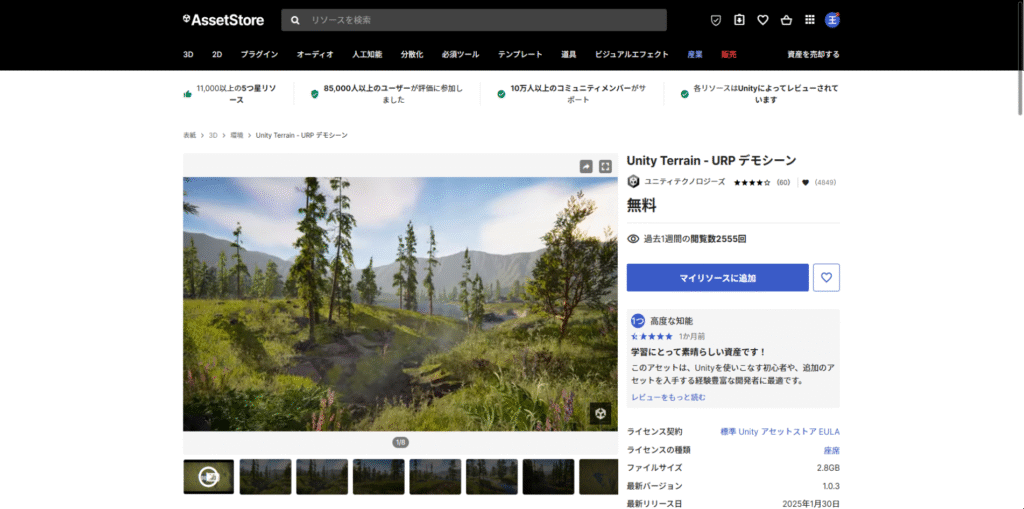The width and height of the screenshot is (1024, 509).
Task: Open My Assets download icon in header
Action: point(739,20)
